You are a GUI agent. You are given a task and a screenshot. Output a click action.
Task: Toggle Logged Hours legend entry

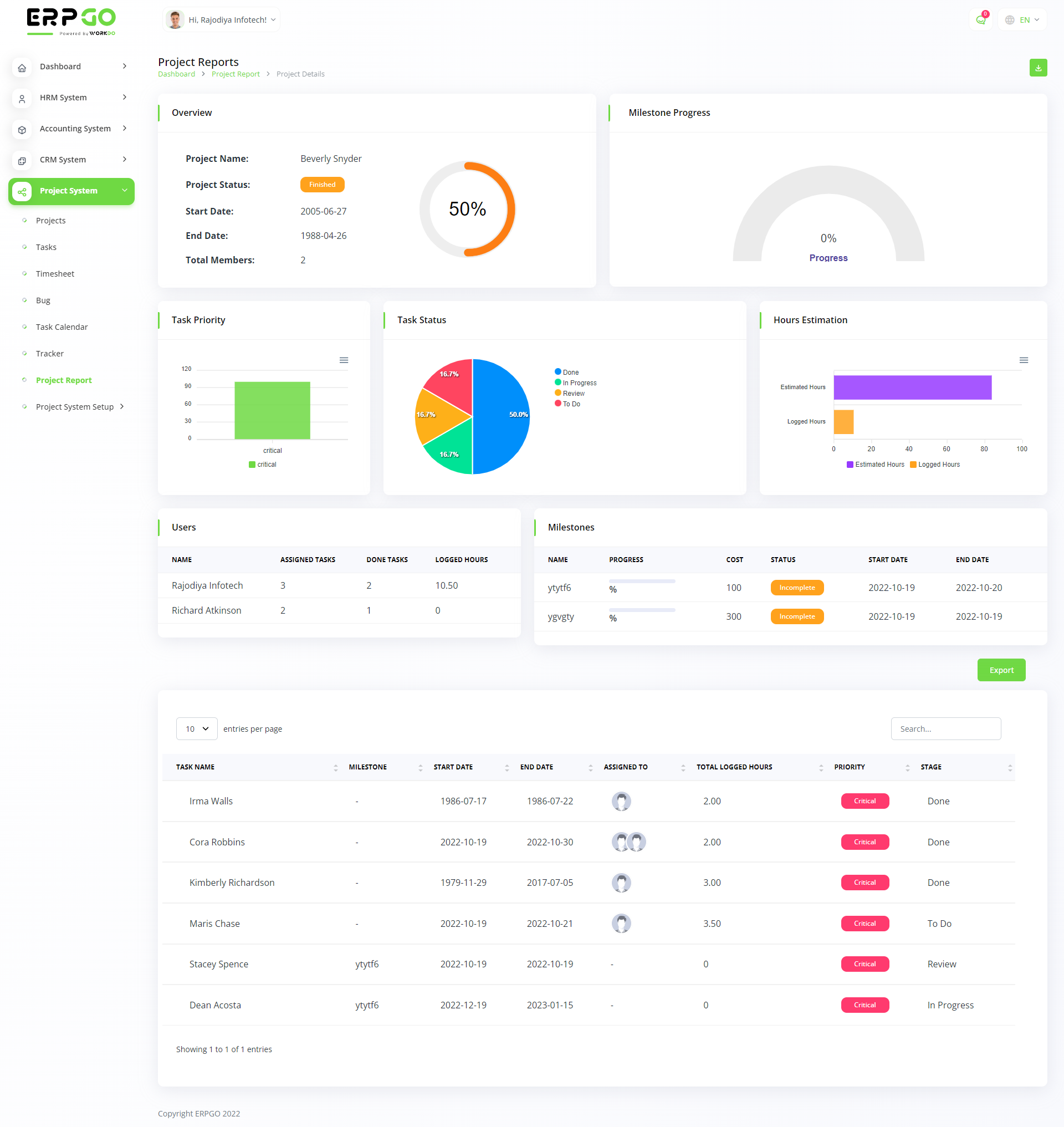point(935,465)
